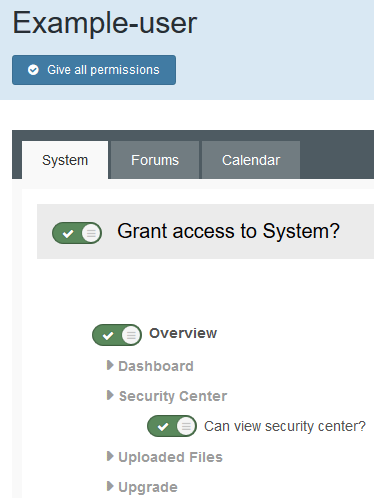Screen dimensions: 374x498
Task: Click the checkmark icon in Give all permissions
Action: point(33,70)
